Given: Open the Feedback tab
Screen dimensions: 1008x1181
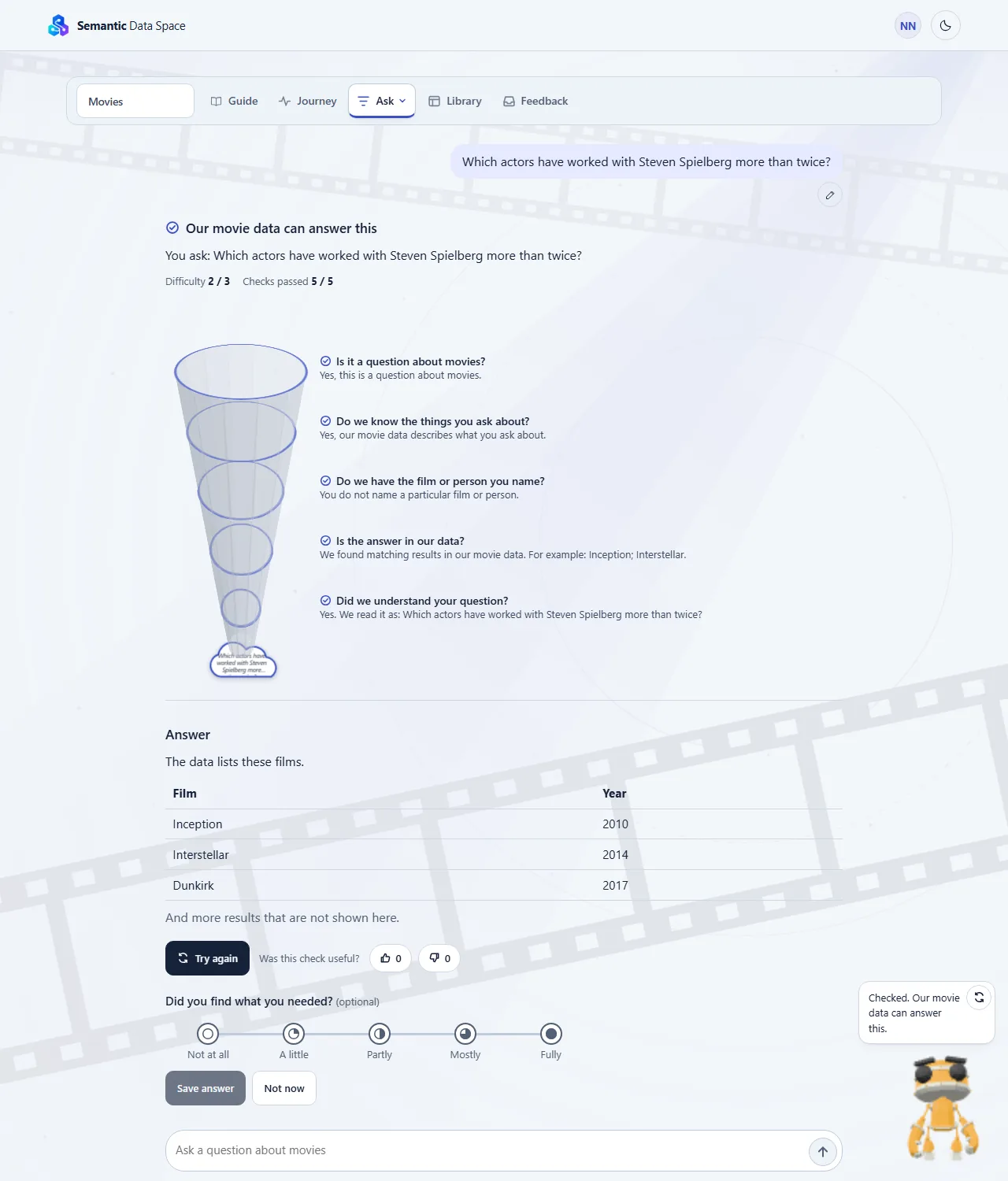Looking at the screenshot, I should coord(535,101).
